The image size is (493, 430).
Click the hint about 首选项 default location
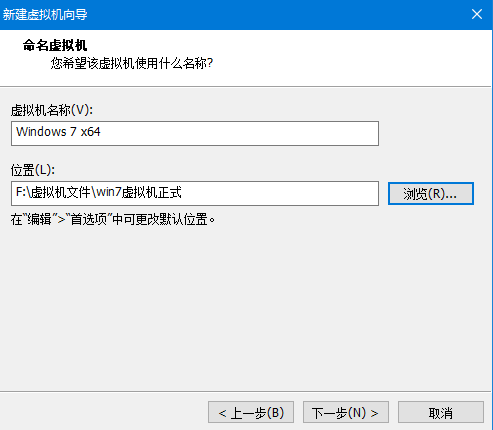pyautogui.click(x=113, y=219)
